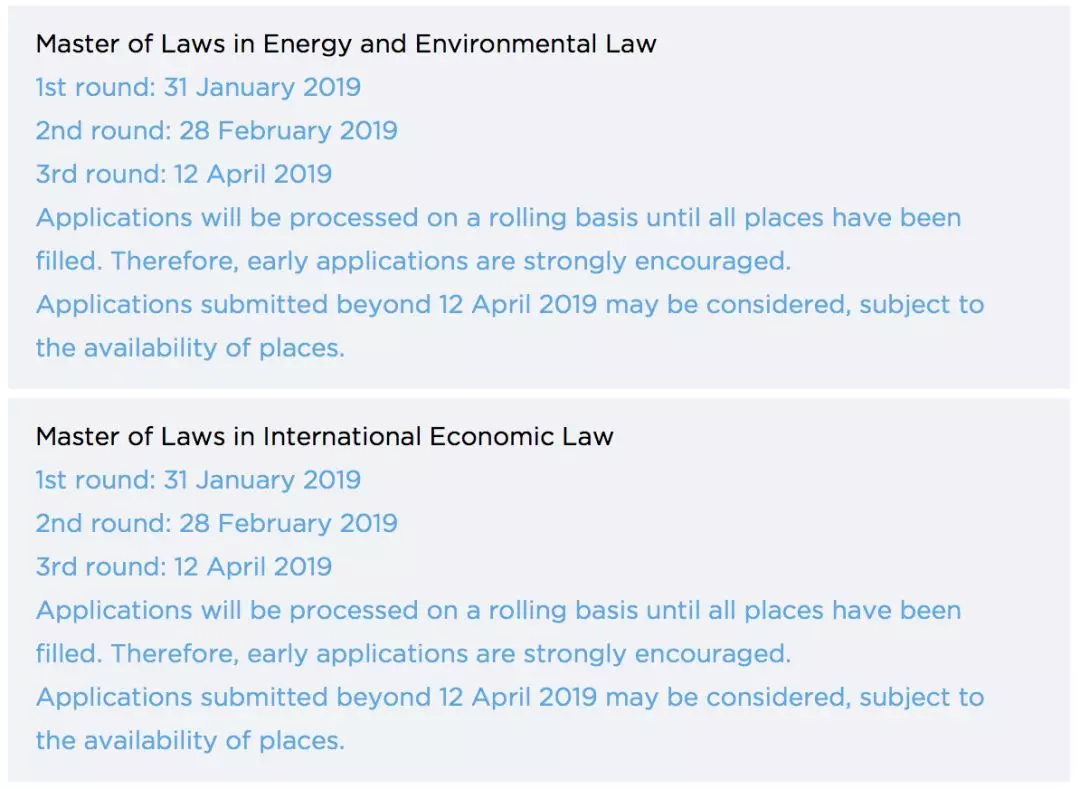Select Energy law's 3rd round 12 April 2019 line
Viewport: 1080px width, 789px height.
[x=184, y=174]
